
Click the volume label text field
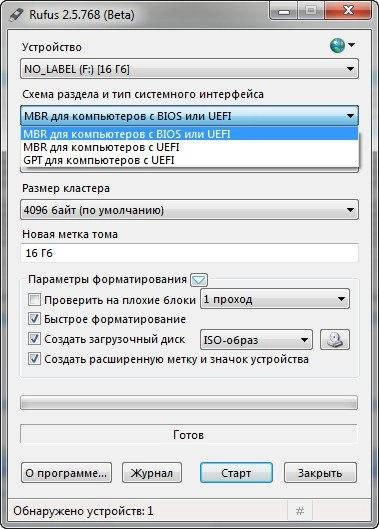(189, 253)
